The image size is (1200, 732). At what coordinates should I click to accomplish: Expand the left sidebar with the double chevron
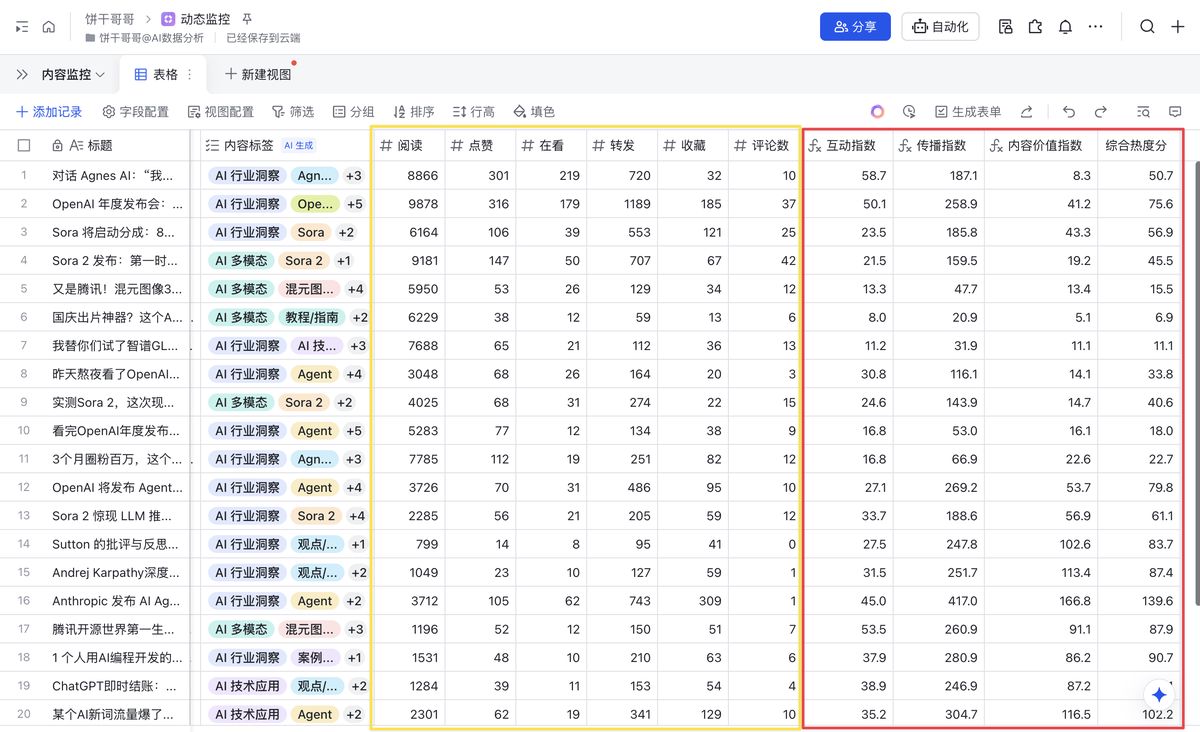21,74
